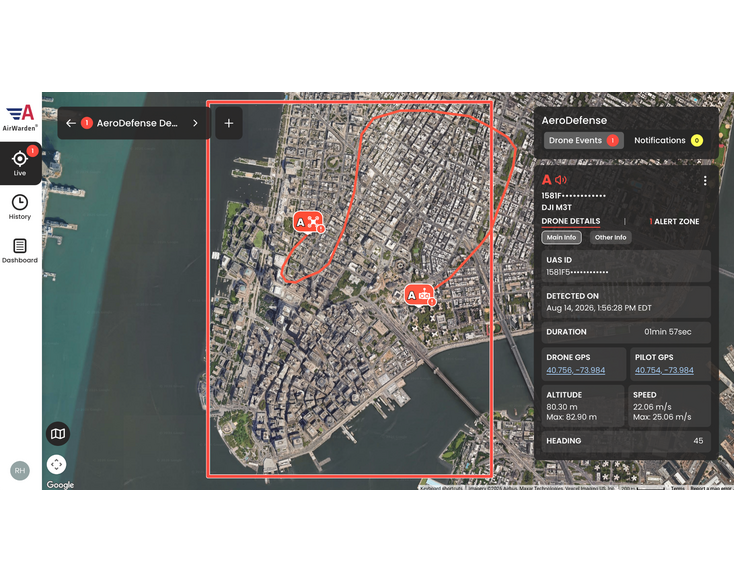Open the Live view in sidebar
The width and height of the screenshot is (734, 582).
(20, 163)
